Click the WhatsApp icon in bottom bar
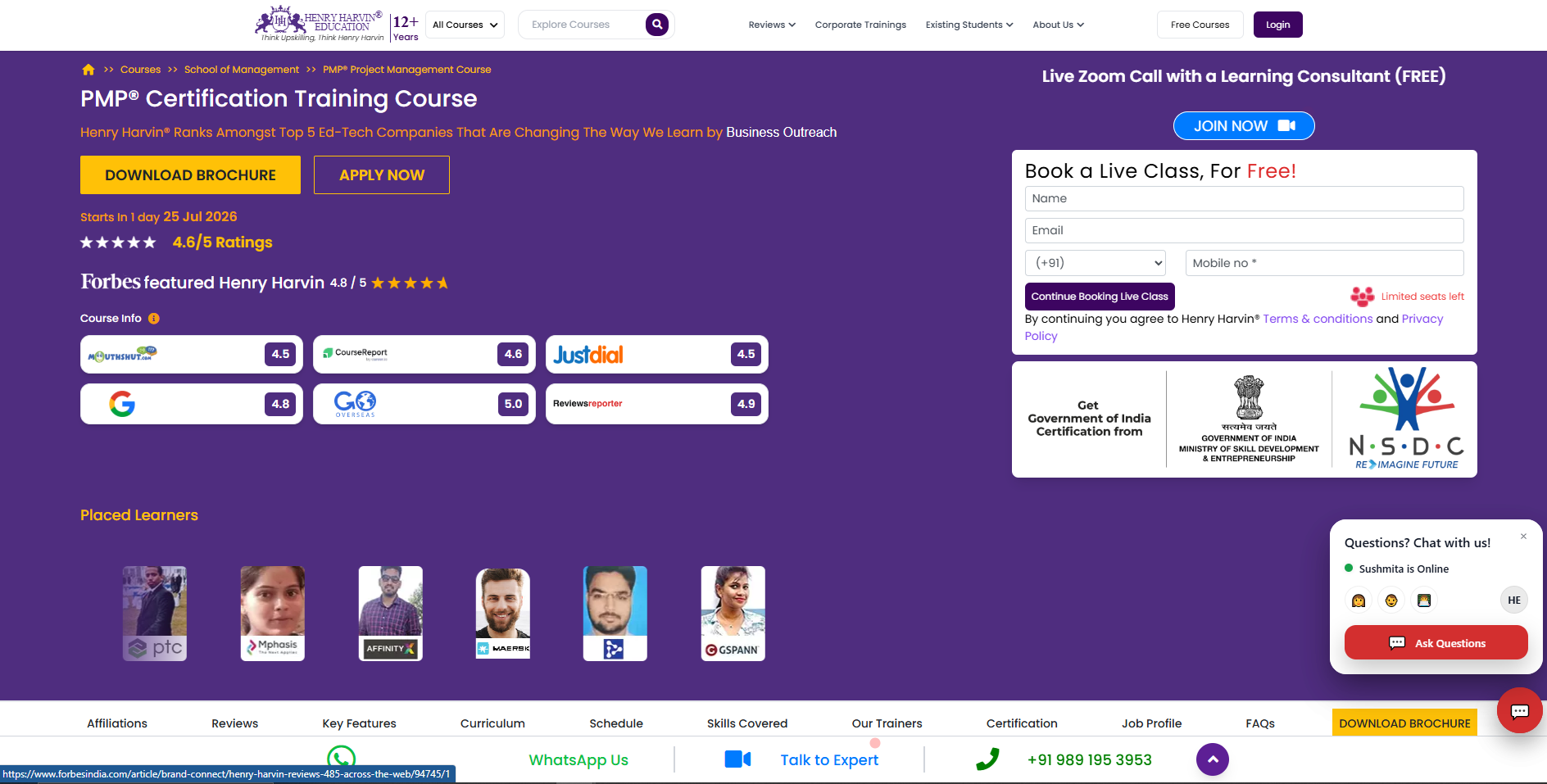Screen dimensions: 1547x784 click(341, 758)
